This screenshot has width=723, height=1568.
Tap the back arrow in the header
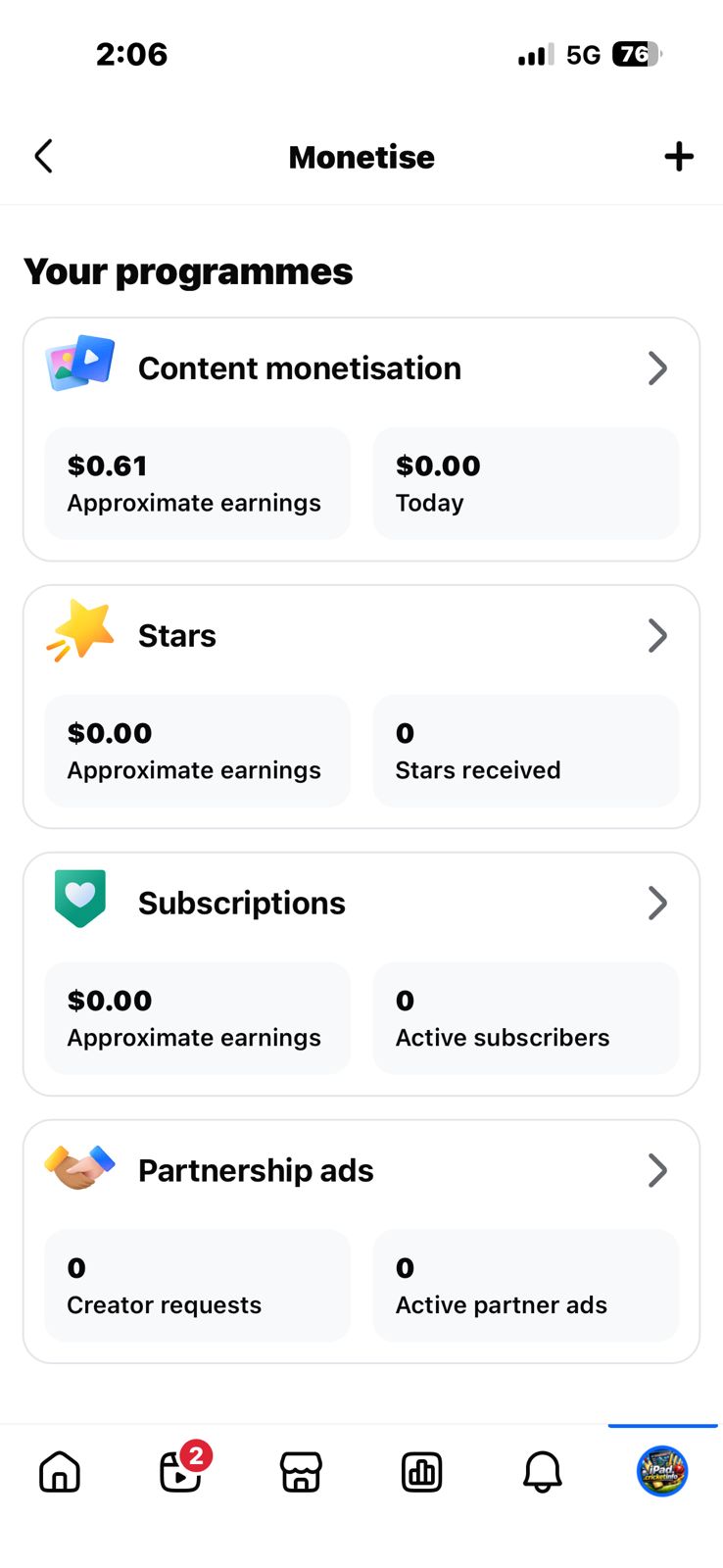point(43,157)
